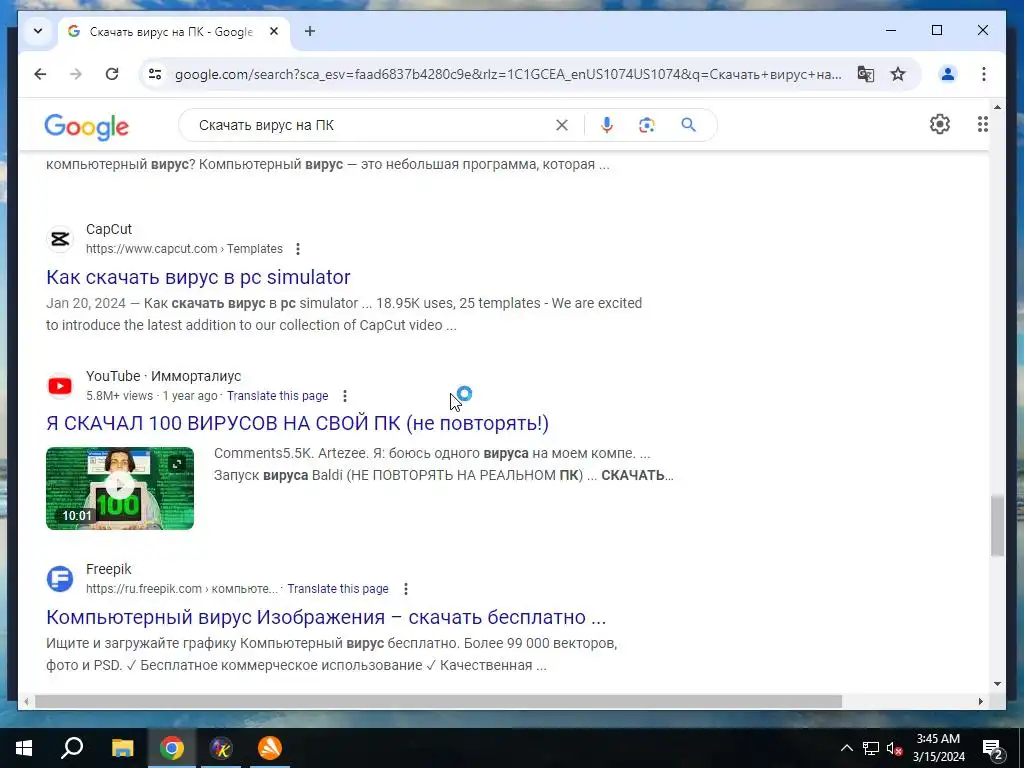The image size is (1024, 768).
Task: Open Я СКАЧАЛ 100 ВИРУСОВ video link
Action: pos(297,423)
